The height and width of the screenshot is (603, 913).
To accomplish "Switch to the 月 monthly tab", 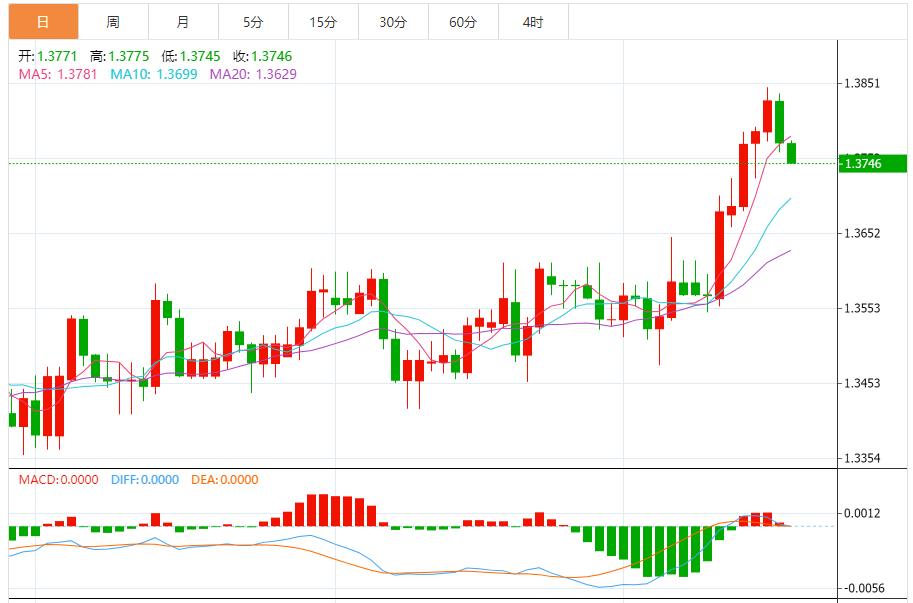I will point(183,22).
